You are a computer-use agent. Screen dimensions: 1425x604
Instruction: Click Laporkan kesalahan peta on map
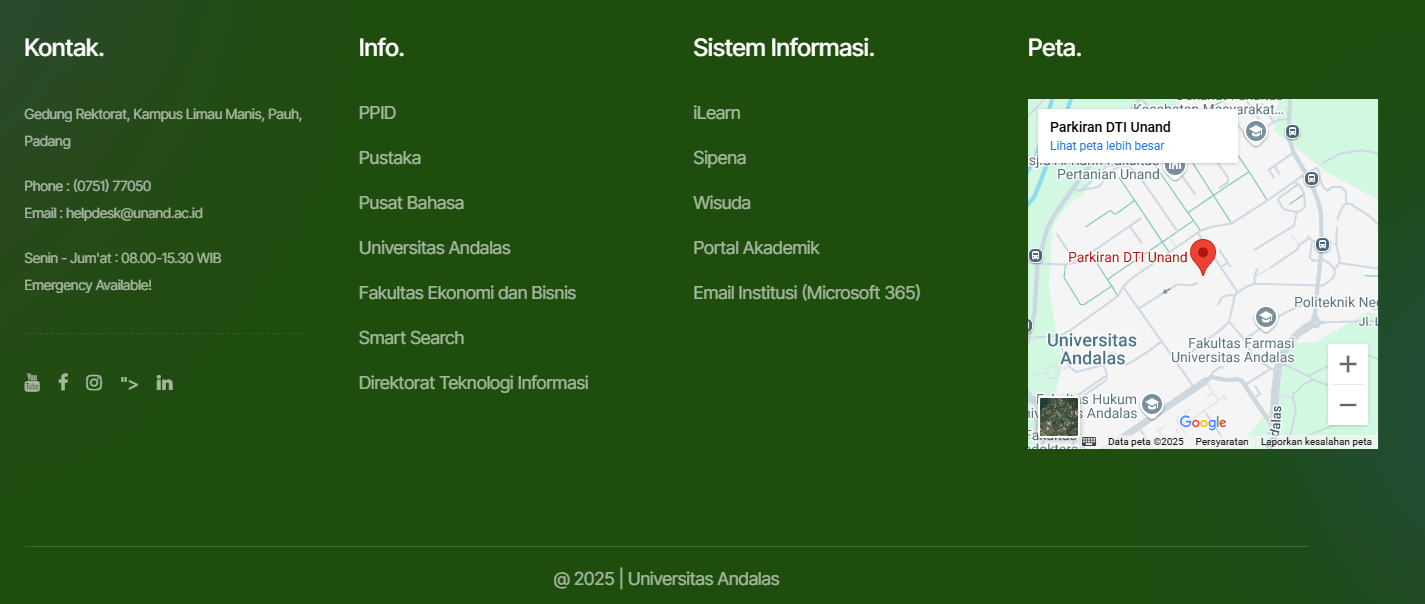[x=1315, y=442]
